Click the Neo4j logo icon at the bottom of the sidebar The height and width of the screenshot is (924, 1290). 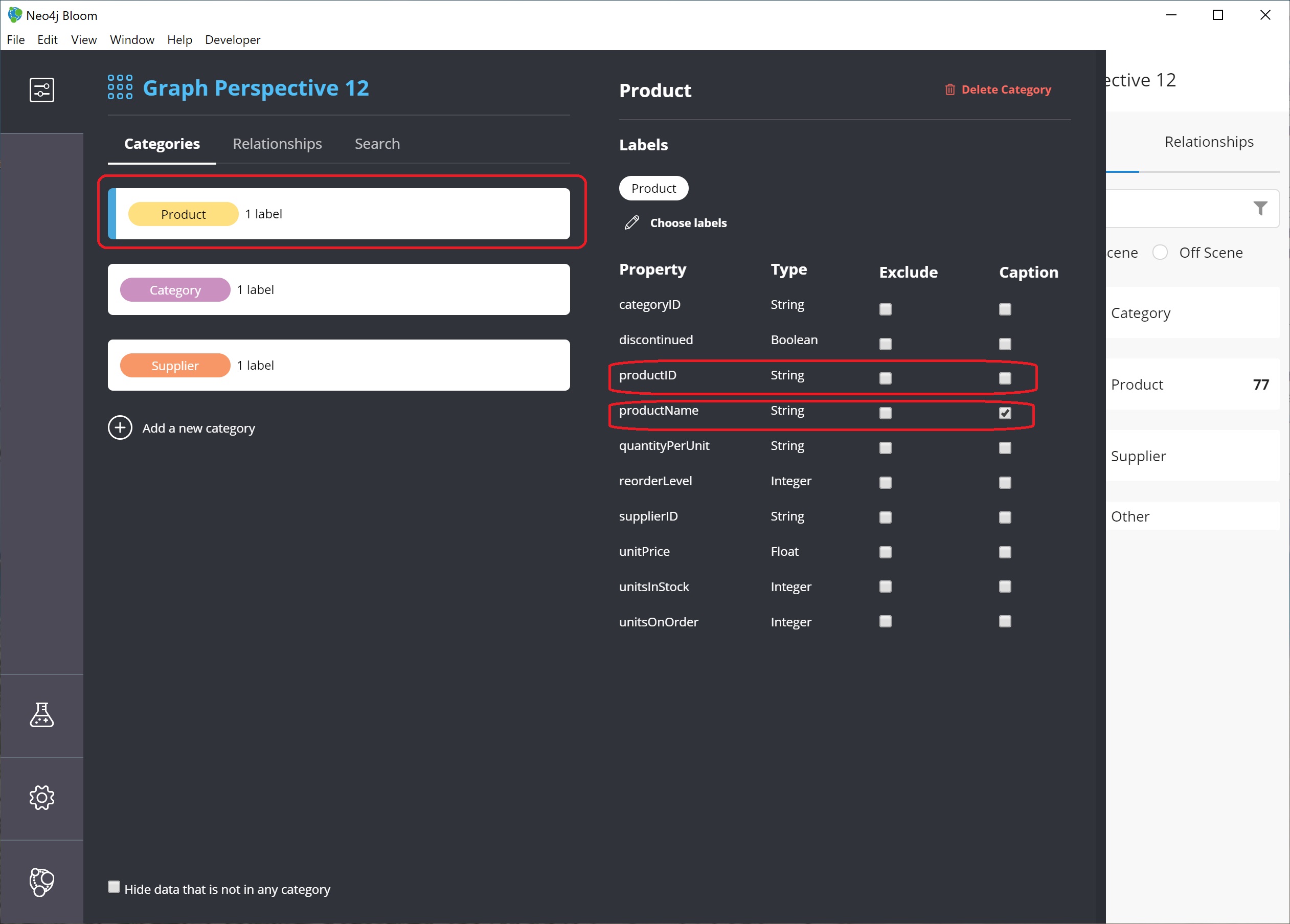tap(41, 882)
